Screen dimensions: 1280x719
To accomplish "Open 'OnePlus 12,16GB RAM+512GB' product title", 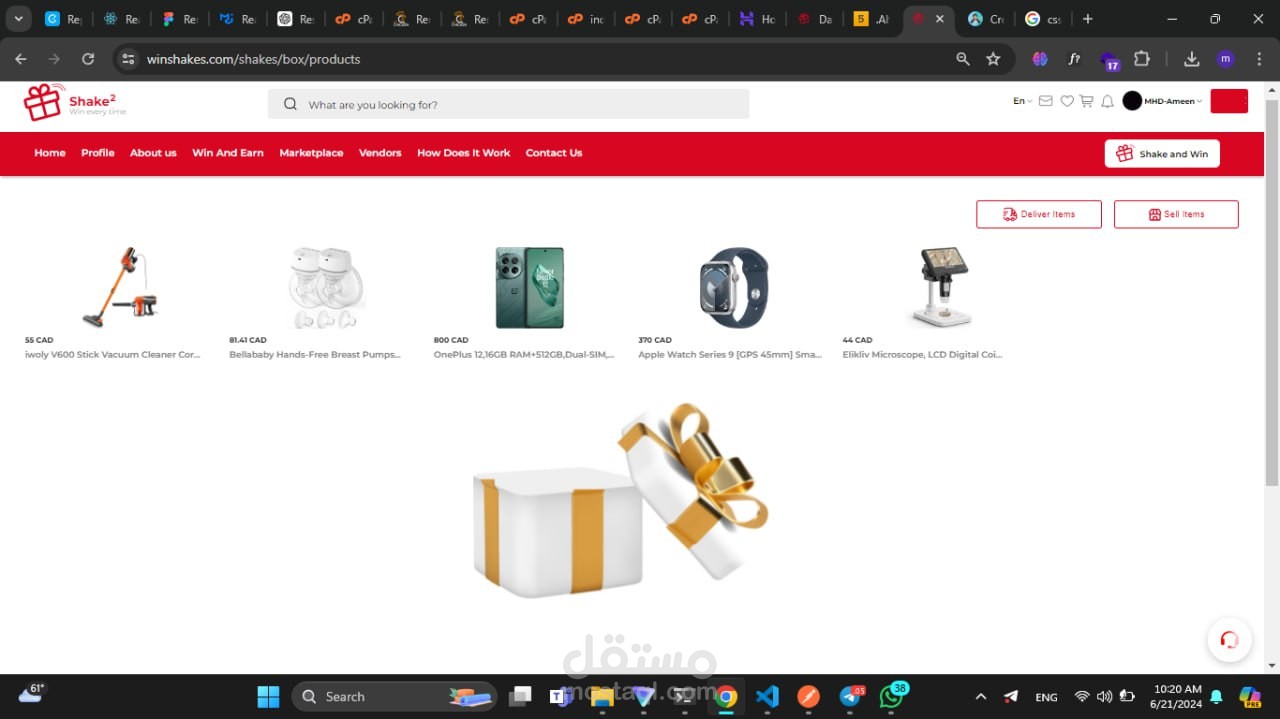I will [524, 354].
